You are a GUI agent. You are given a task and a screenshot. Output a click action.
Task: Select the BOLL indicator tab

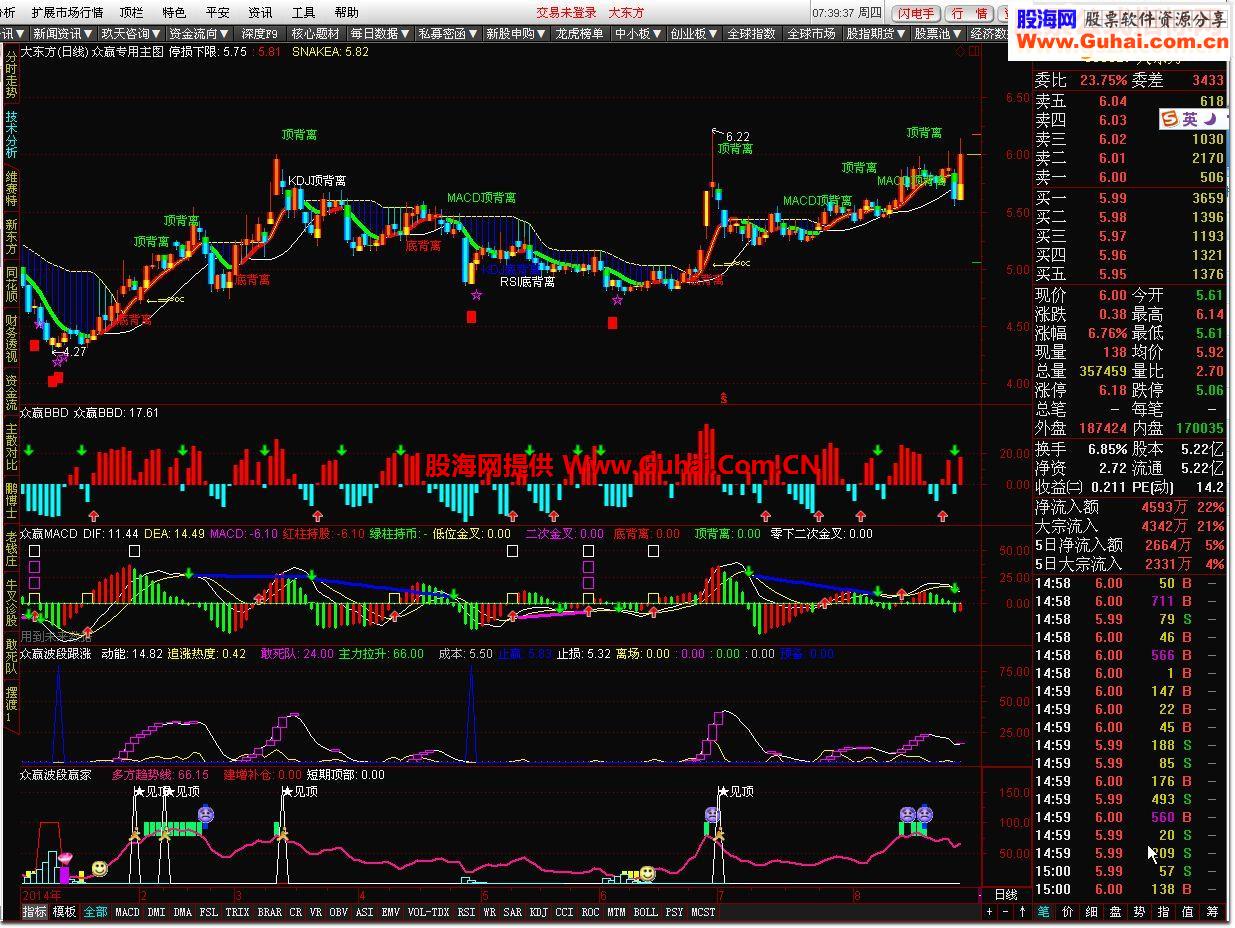[646, 912]
